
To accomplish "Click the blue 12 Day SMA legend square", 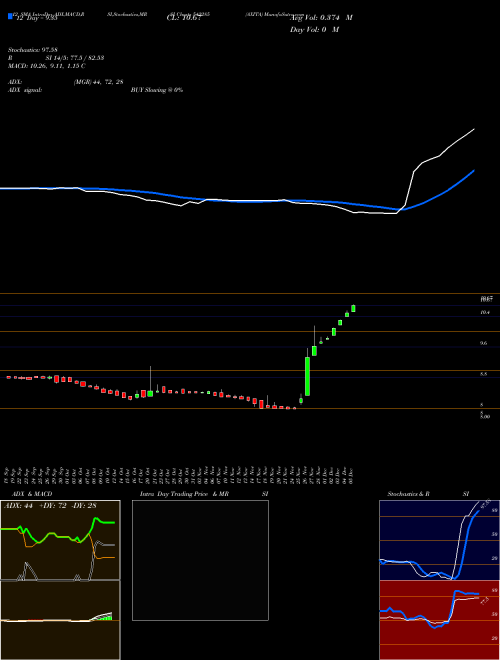I will 10,16.
